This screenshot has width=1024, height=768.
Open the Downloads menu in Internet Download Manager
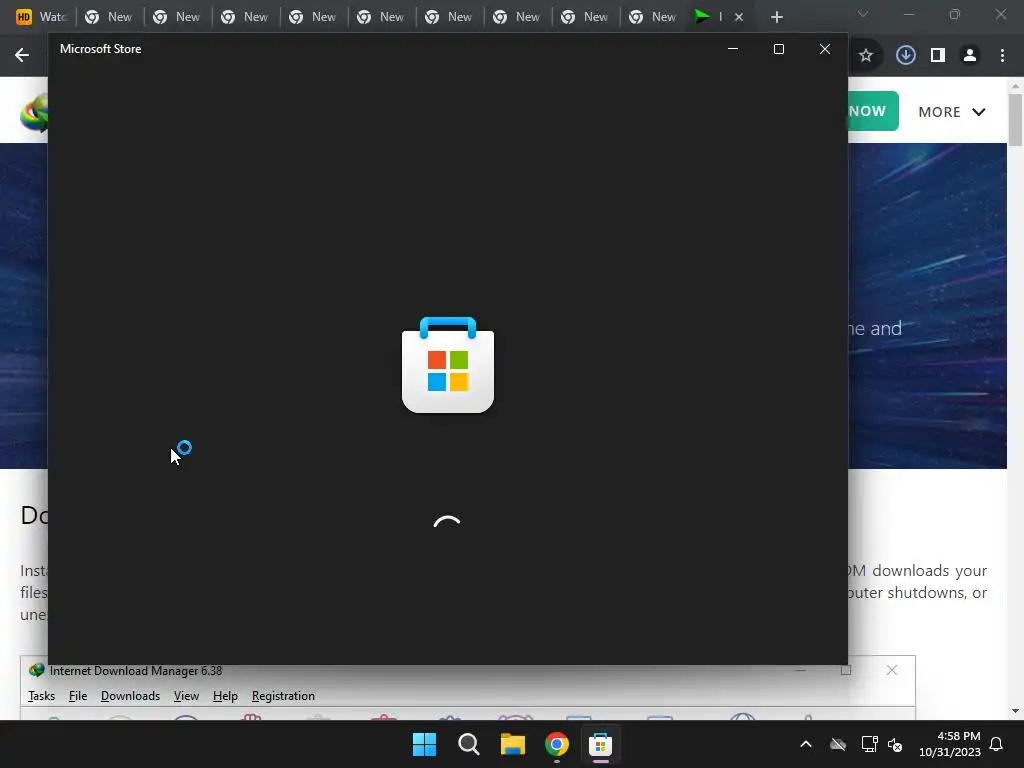coord(130,696)
